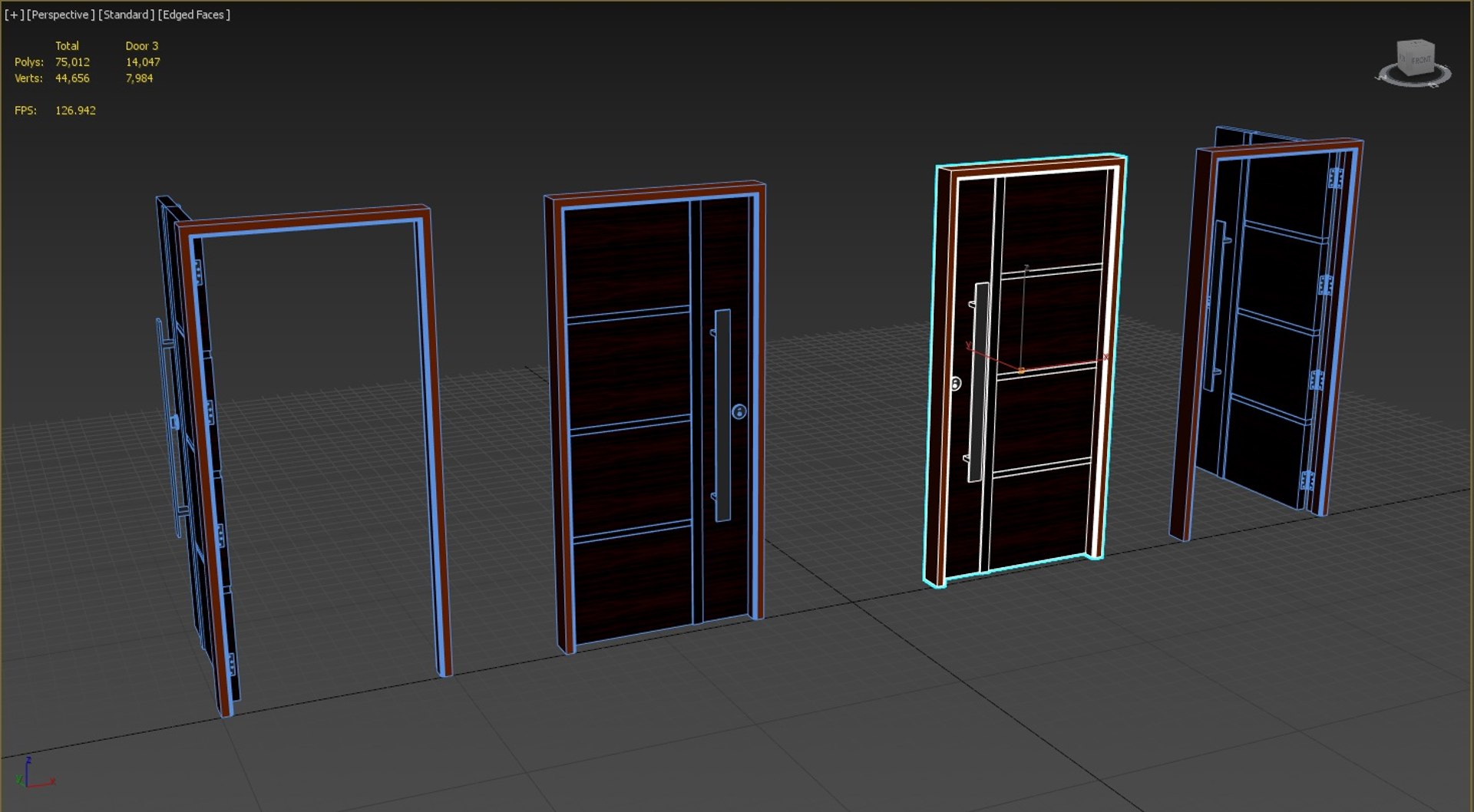Image resolution: width=1474 pixels, height=812 pixels.
Task: Open the [+] viewport general menu
Action: click(14, 15)
